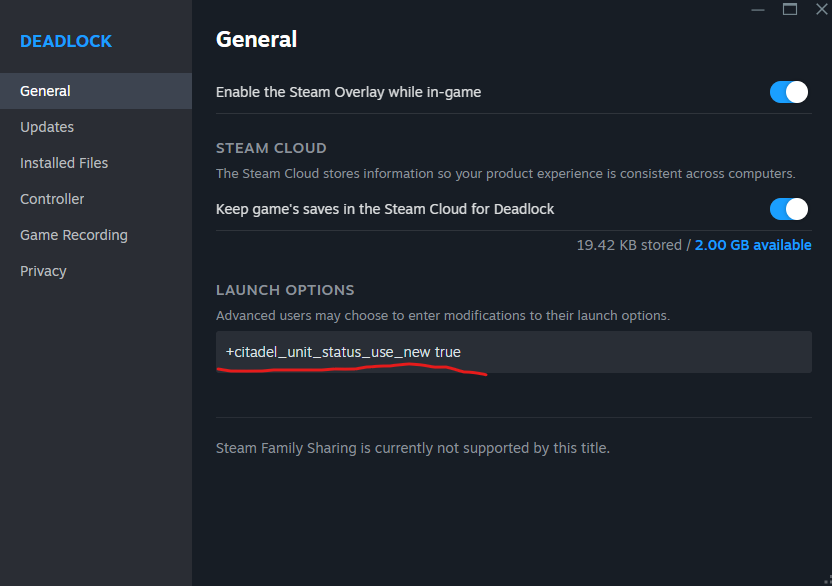Minimize the properties window
This screenshot has height=586, width=832.
758,9
